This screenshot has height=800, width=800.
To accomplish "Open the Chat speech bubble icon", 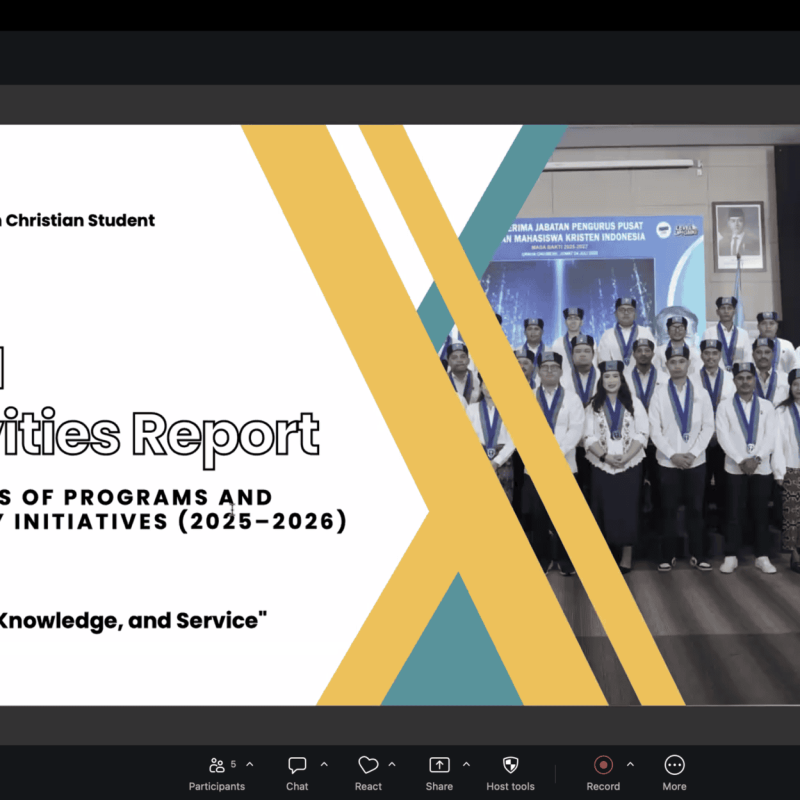I will pyautogui.click(x=297, y=765).
